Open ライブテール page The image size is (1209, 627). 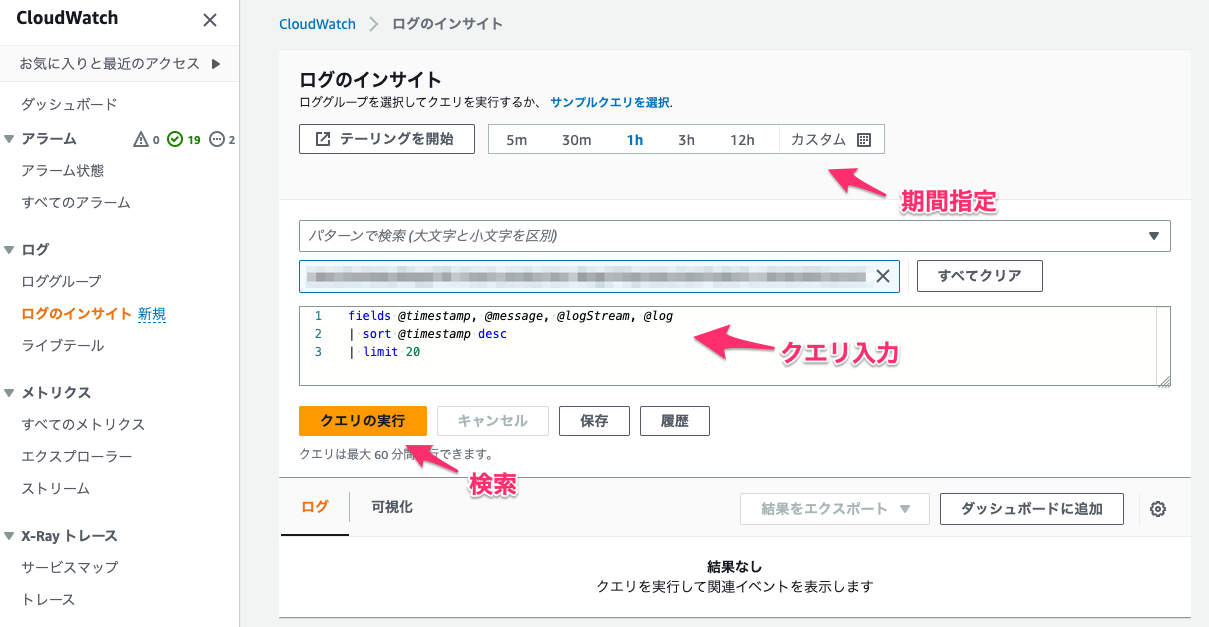point(62,346)
